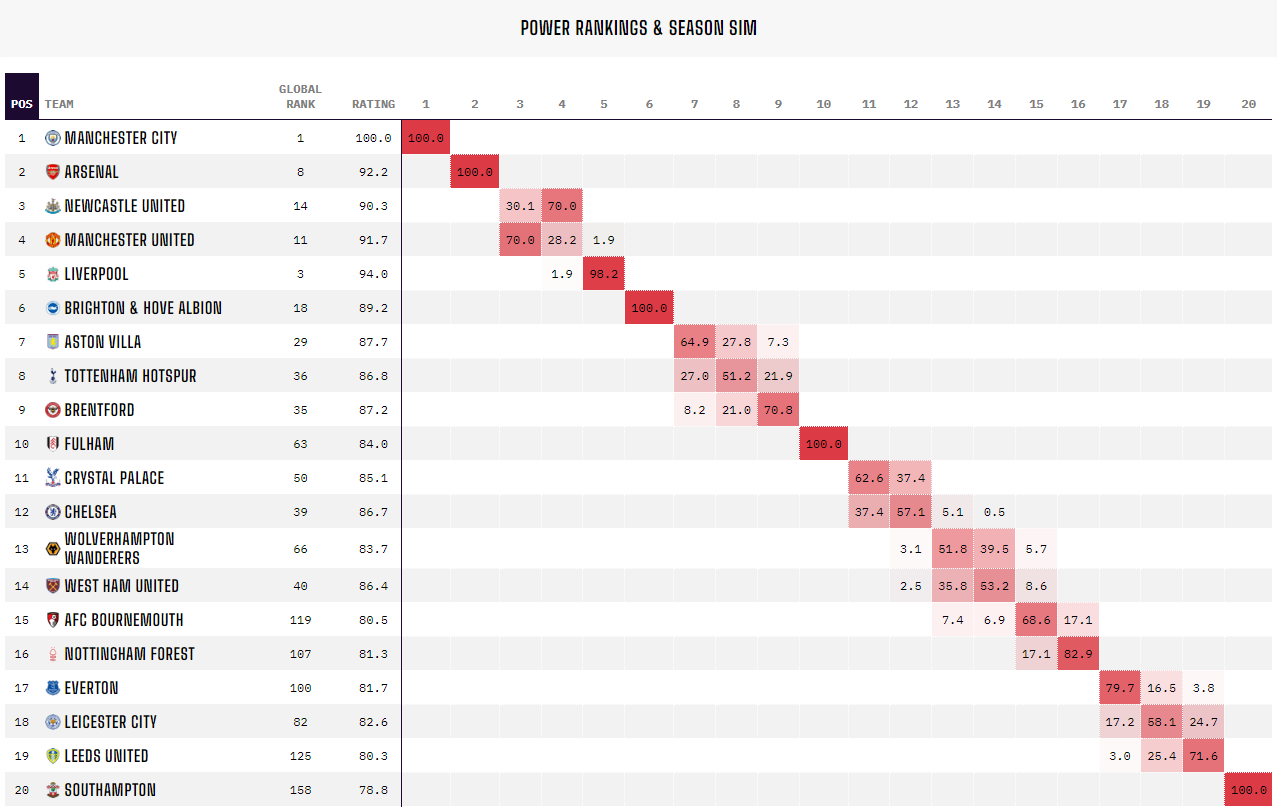The width and height of the screenshot is (1277, 808).
Task: Sort table by Rating column header
Action: point(373,104)
